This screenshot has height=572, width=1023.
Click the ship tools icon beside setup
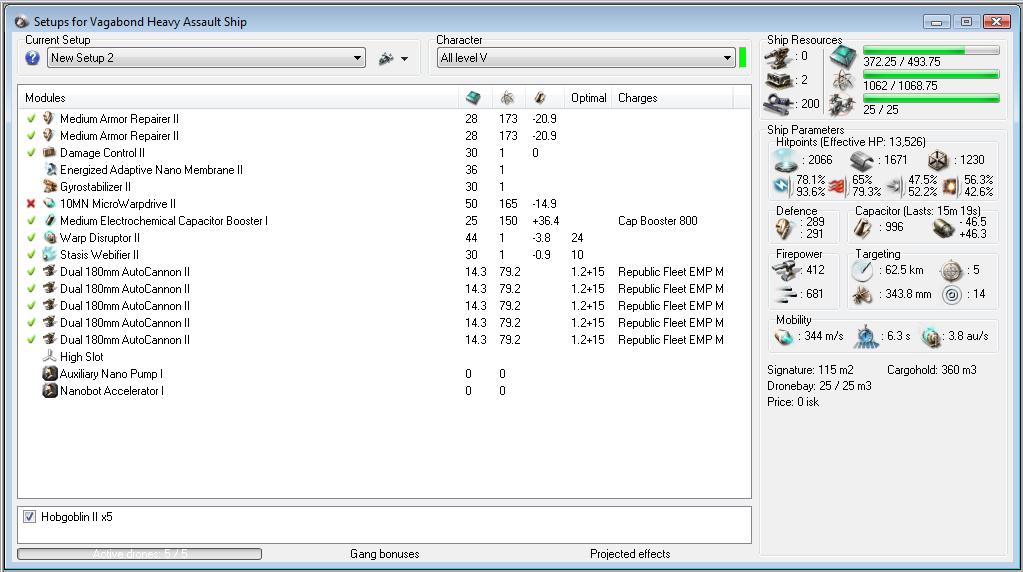tap(386, 59)
